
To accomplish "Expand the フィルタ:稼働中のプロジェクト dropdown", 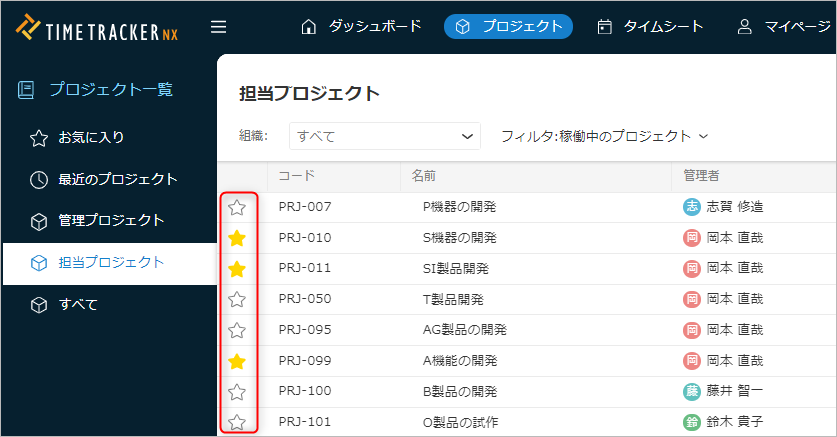I will 604,136.
